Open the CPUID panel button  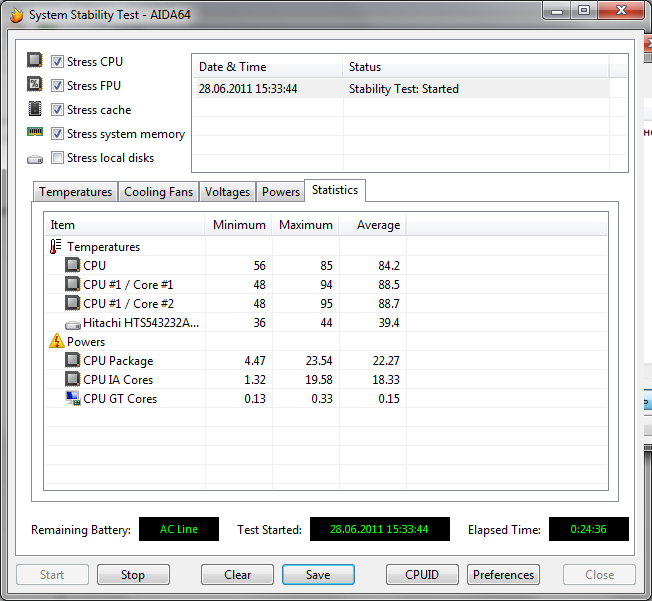point(422,574)
